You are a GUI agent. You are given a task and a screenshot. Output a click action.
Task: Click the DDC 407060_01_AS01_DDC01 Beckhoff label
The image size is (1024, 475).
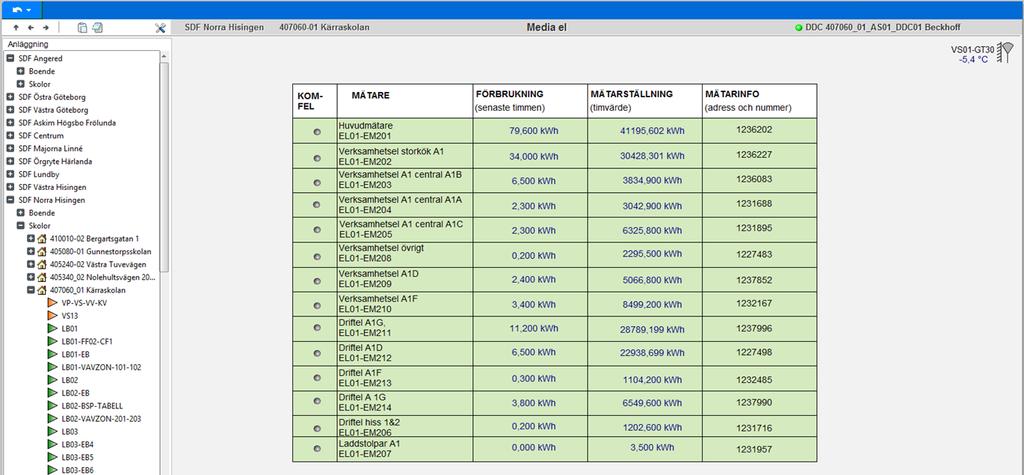pos(883,27)
